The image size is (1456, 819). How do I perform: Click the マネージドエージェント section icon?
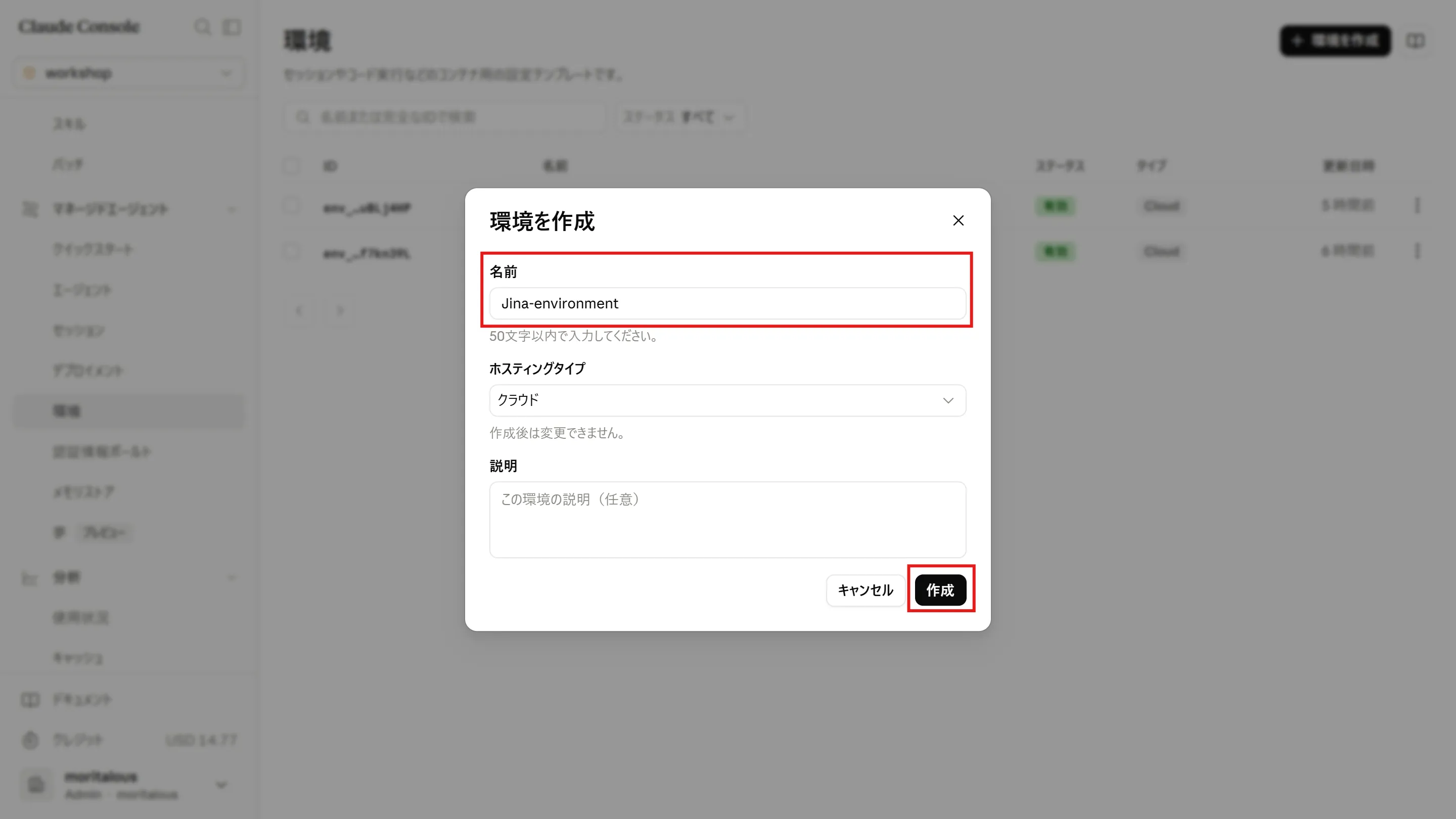pos(30,209)
